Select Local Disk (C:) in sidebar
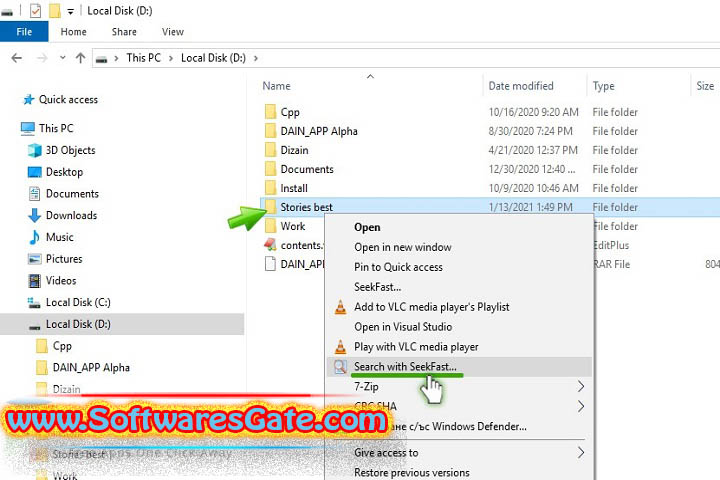This screenshot has height=480, width=720. [78, 302]
